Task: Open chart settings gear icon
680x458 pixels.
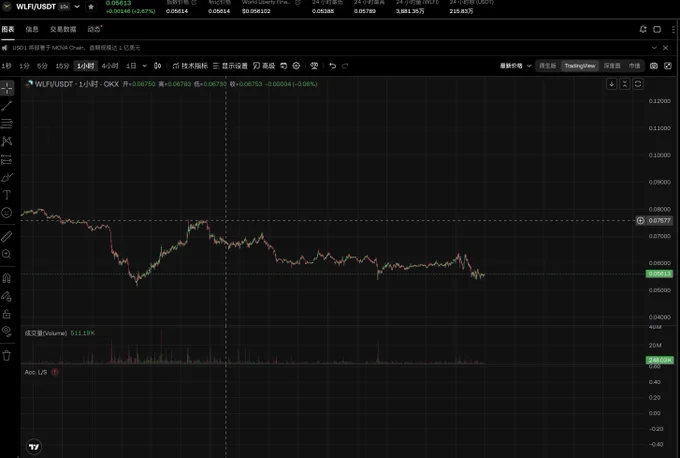Action: click(296, 66)
